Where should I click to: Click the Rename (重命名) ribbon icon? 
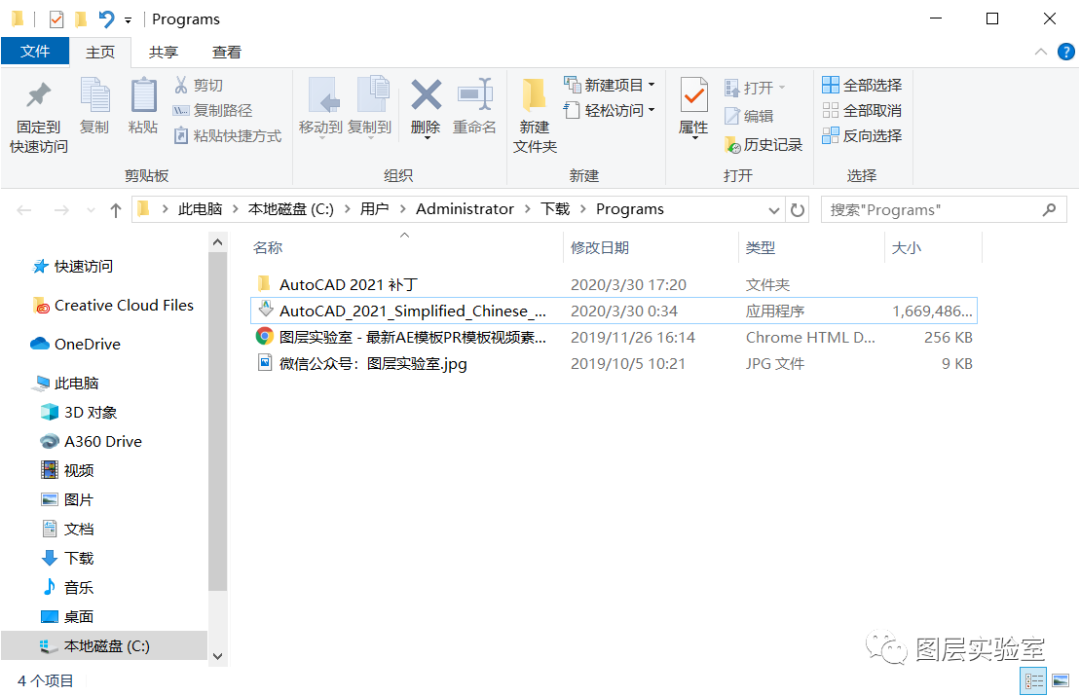coord(475,95)
